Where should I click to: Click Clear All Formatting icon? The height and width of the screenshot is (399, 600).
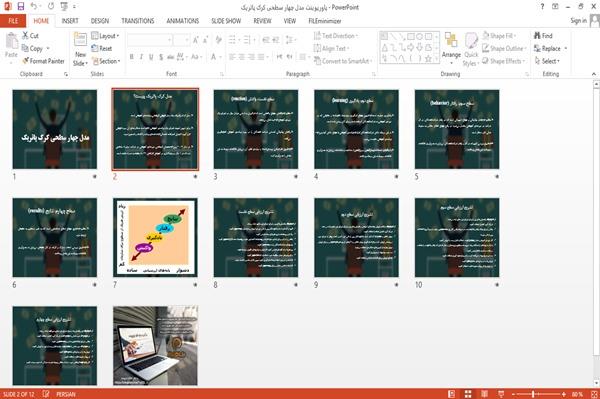point(218,39)
